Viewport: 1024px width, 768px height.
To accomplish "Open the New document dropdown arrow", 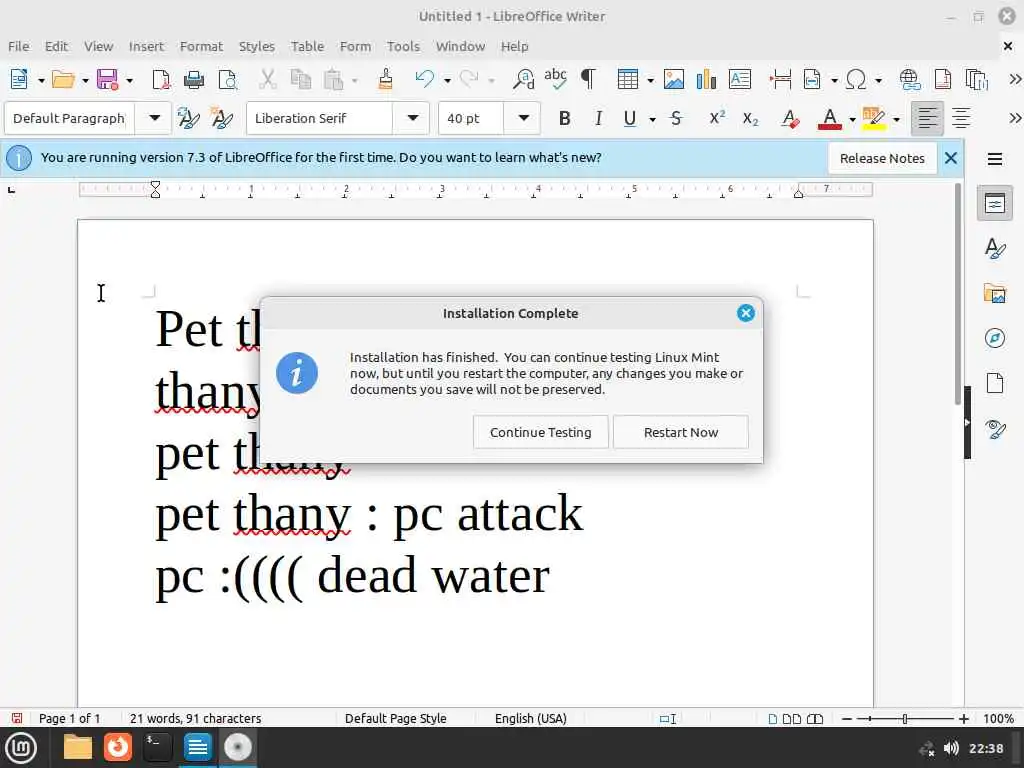I will [x=40, y=80].
